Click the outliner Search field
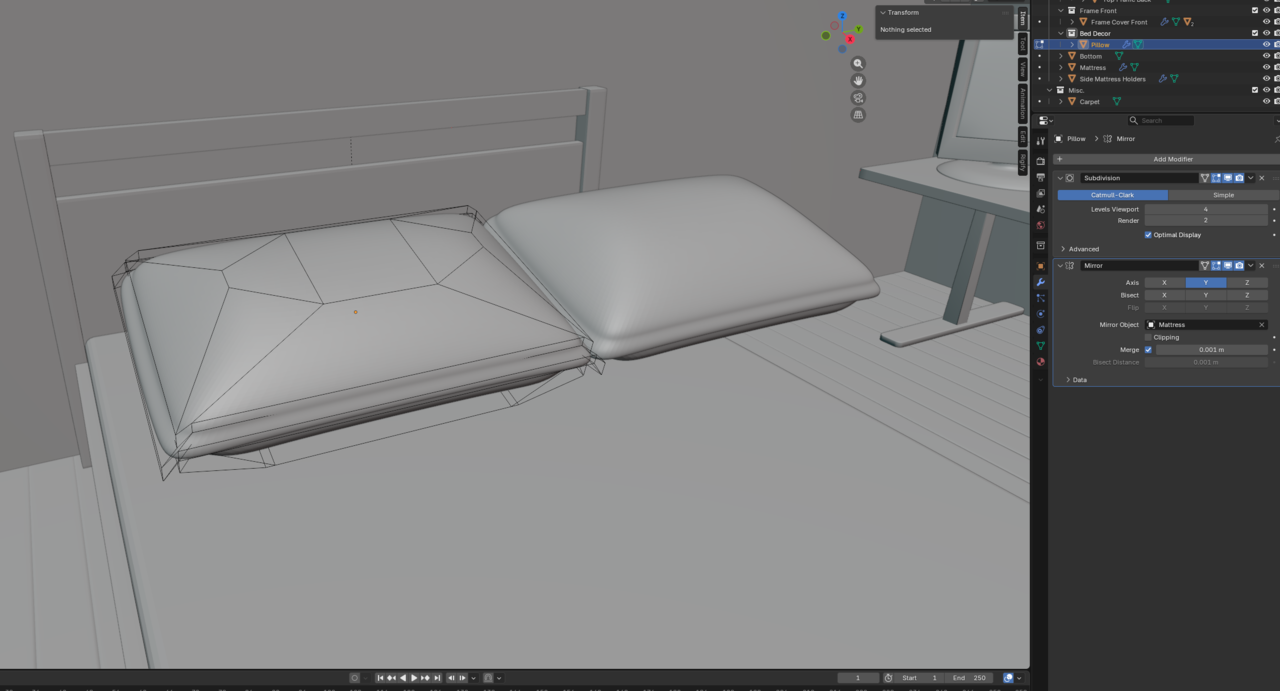The height and width of the screenshot is (691, 1280). tap(1160, 120)
